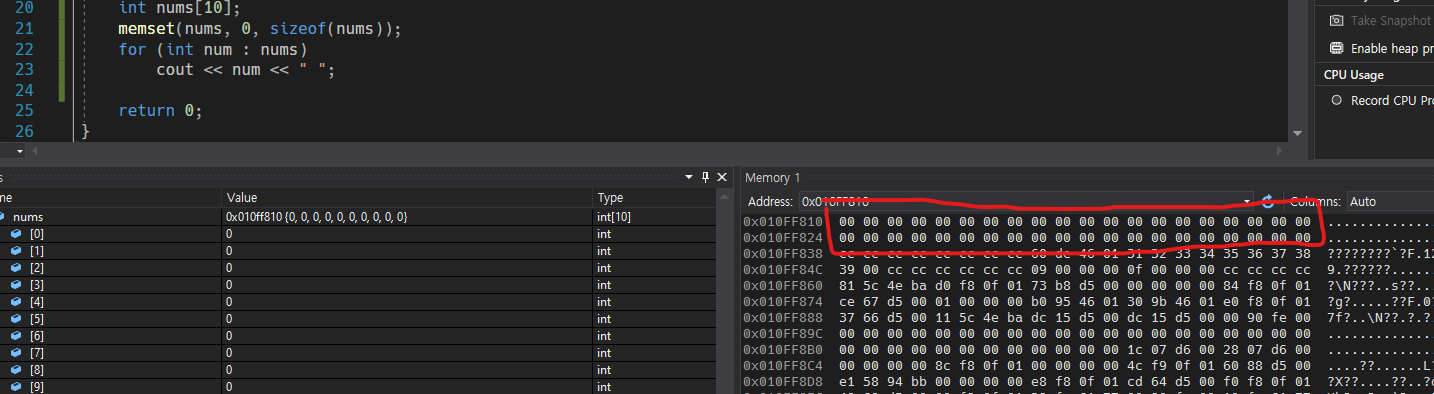1434x394 pixels.
Task: Click the int[10] type cell
Action: [613, 216]
